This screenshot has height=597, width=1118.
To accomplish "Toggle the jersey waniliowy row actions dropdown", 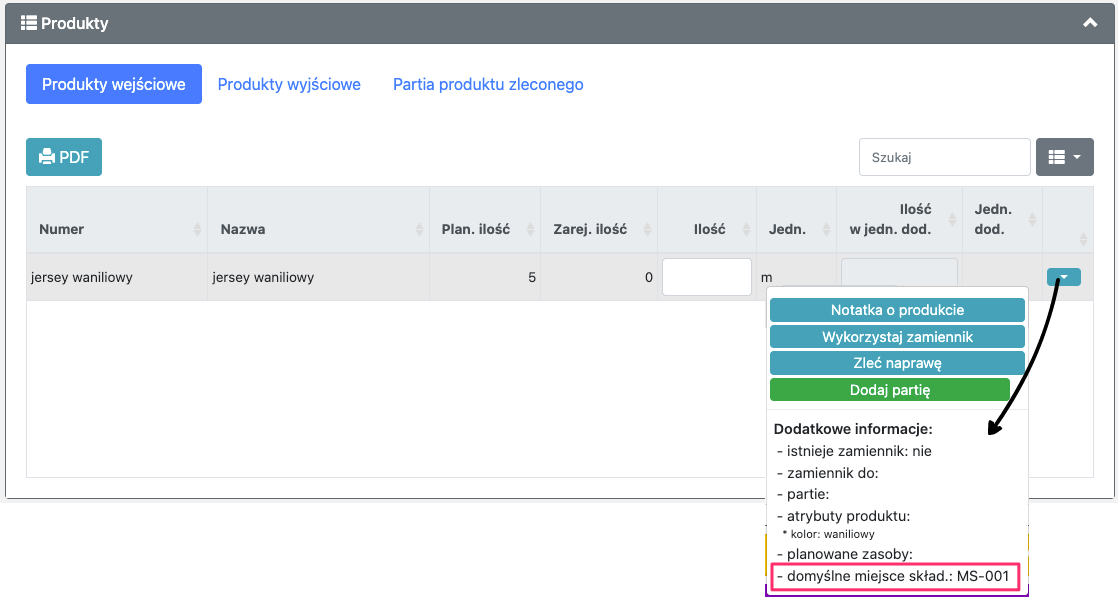I will tap(1064, 277).
